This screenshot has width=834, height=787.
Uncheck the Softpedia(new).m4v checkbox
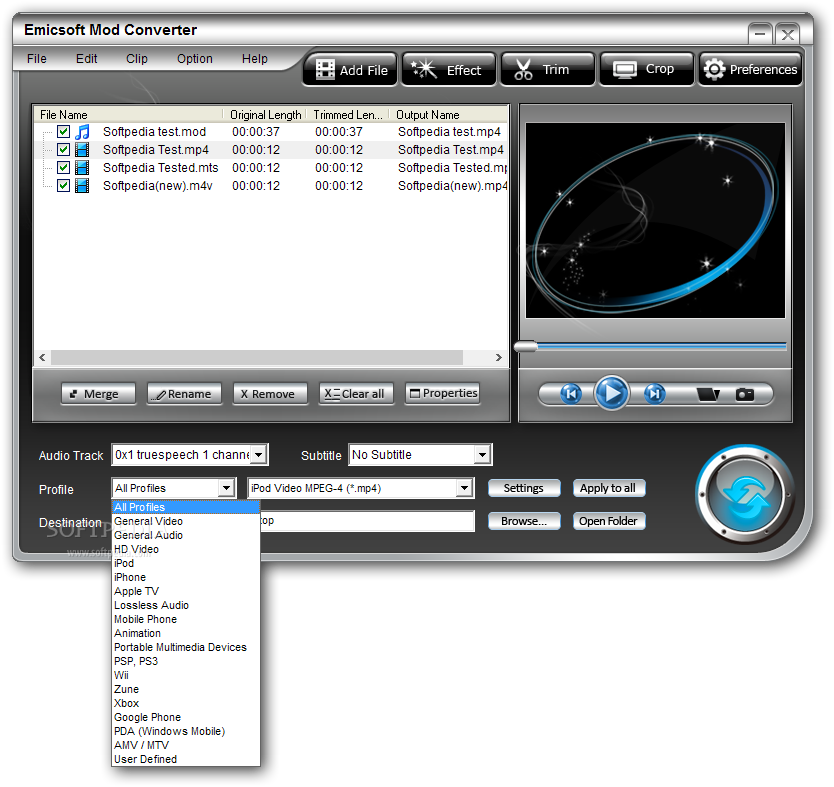[x=63, y=186]
